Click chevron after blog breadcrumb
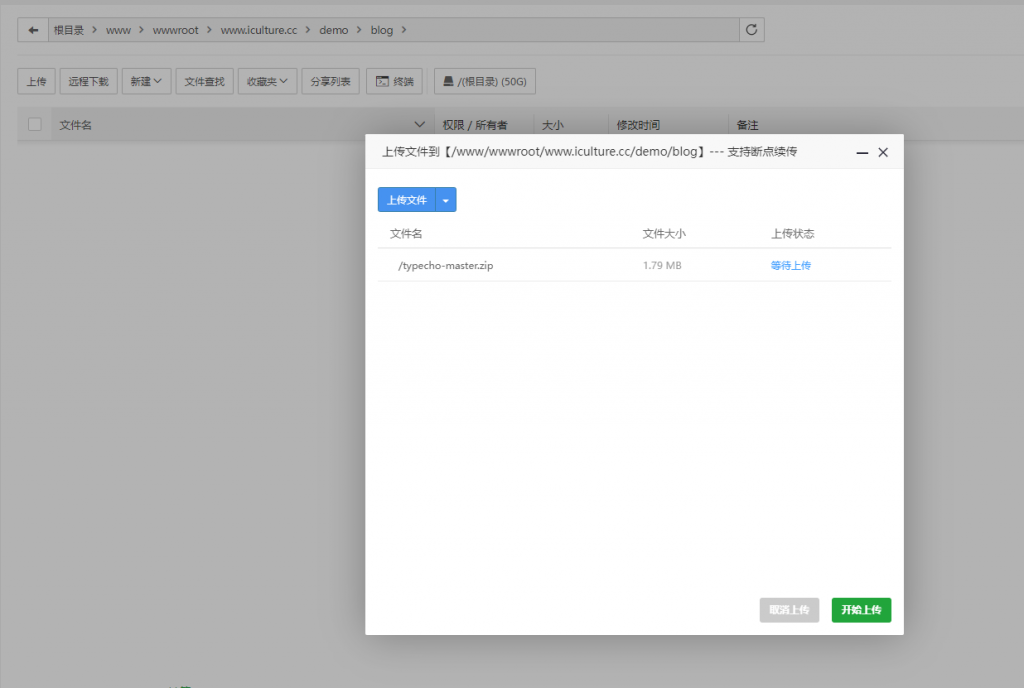The image size is (1024, 688). [404, 30]
